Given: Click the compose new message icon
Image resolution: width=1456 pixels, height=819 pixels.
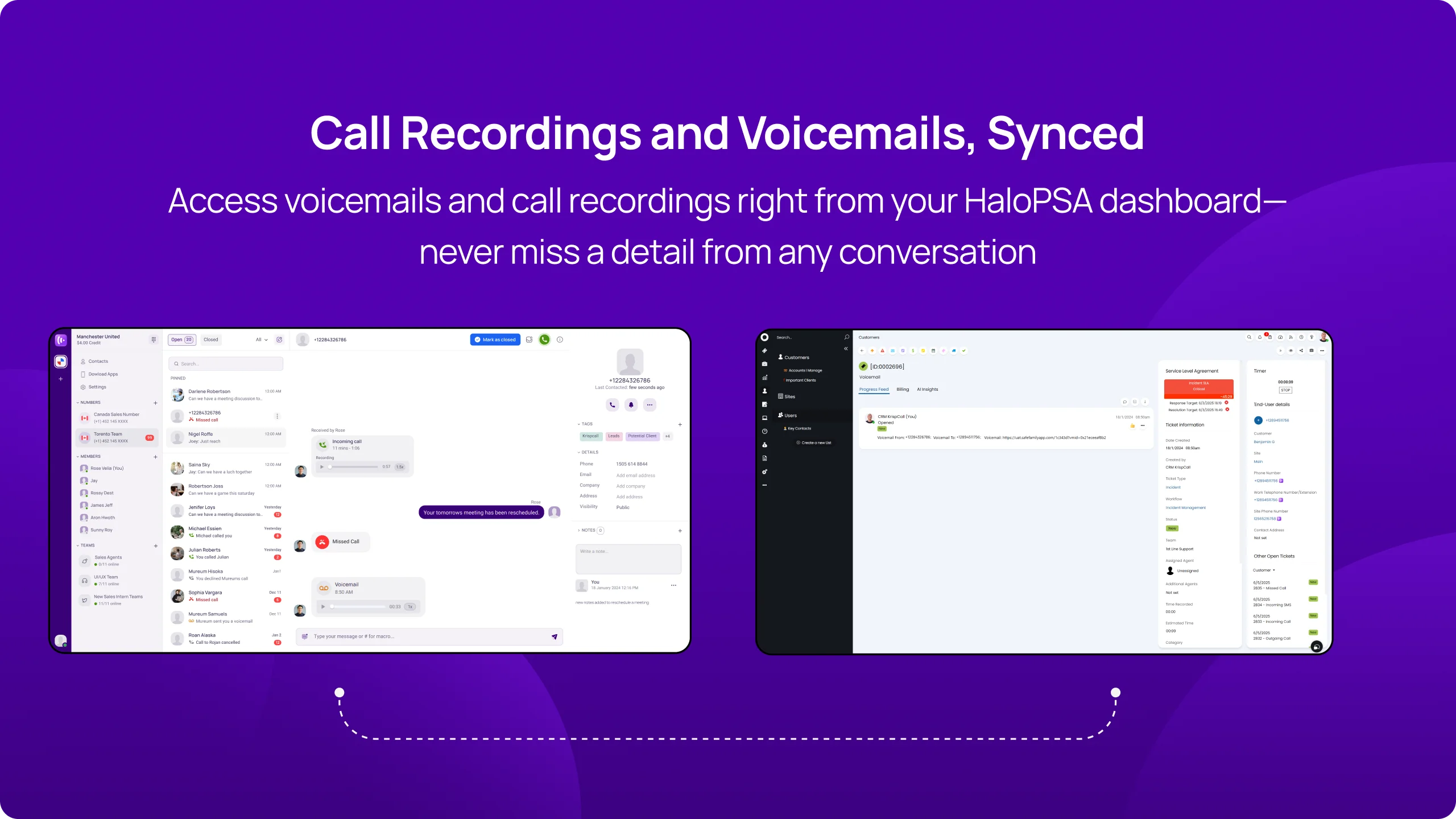Looking at the screenshot, I should point(279,340).
